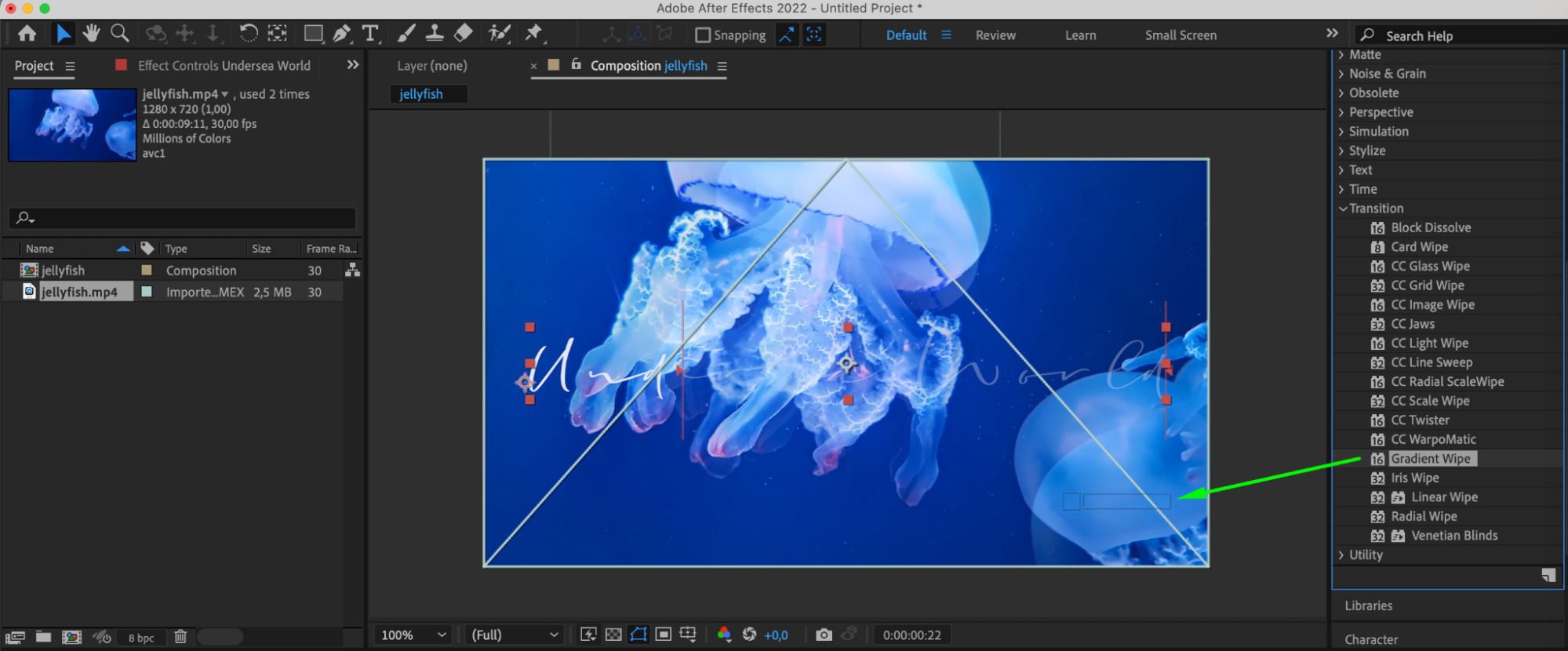Enable the Snapping checkbox
The image size is (1568, 651).
tap(703, 35)
